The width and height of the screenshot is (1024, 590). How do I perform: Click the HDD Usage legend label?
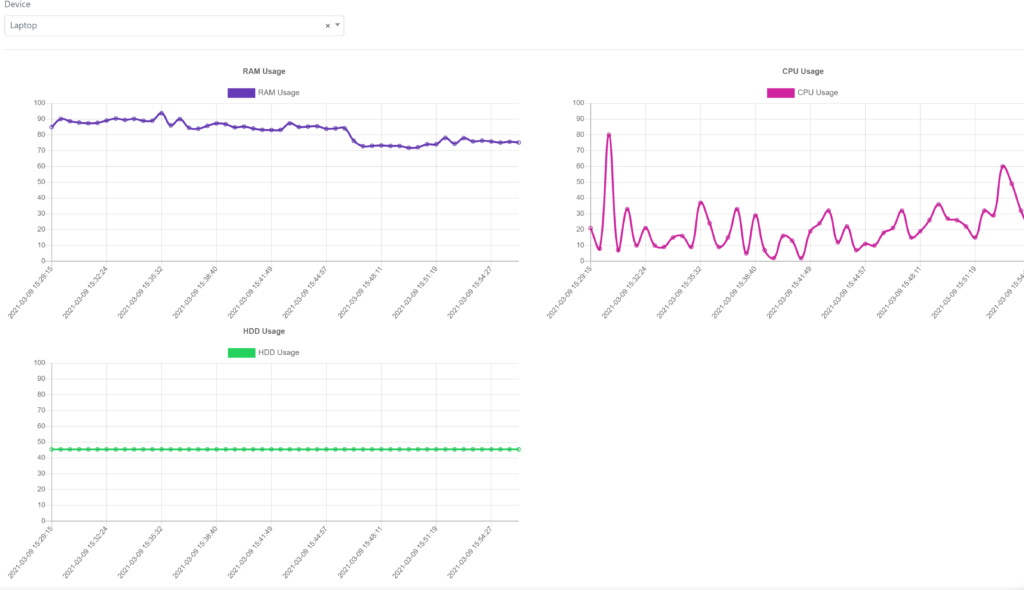(x=279, y=353)
